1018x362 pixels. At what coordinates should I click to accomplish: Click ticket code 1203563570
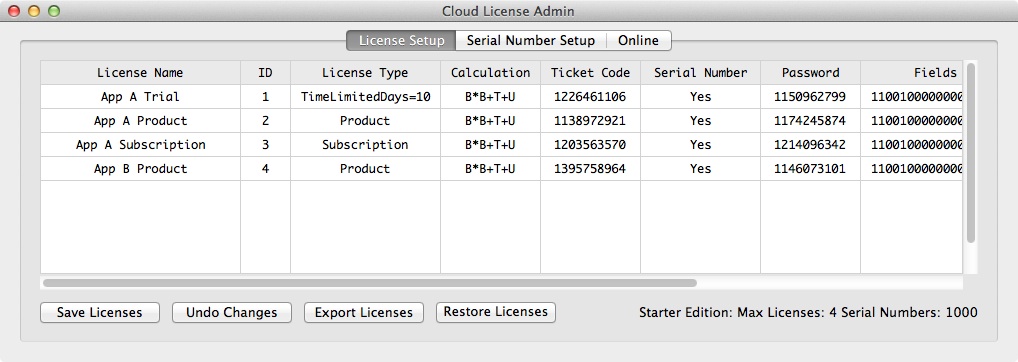tap(590, 145)
